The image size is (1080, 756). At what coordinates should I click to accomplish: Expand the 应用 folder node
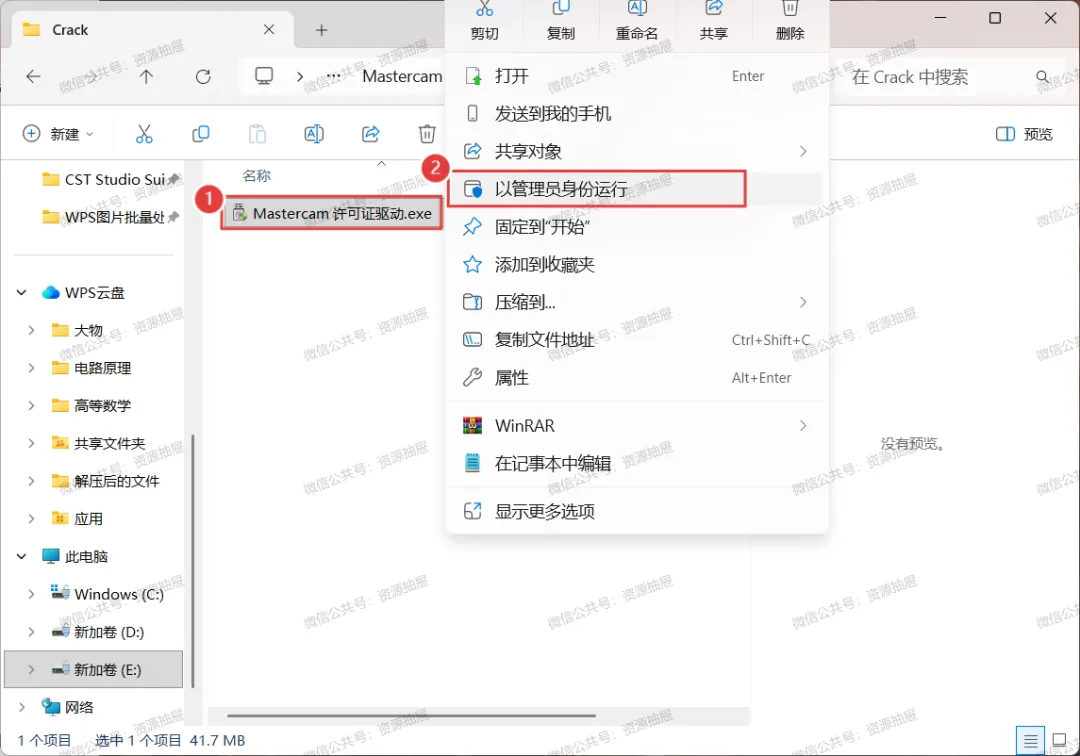click(31, 518)
